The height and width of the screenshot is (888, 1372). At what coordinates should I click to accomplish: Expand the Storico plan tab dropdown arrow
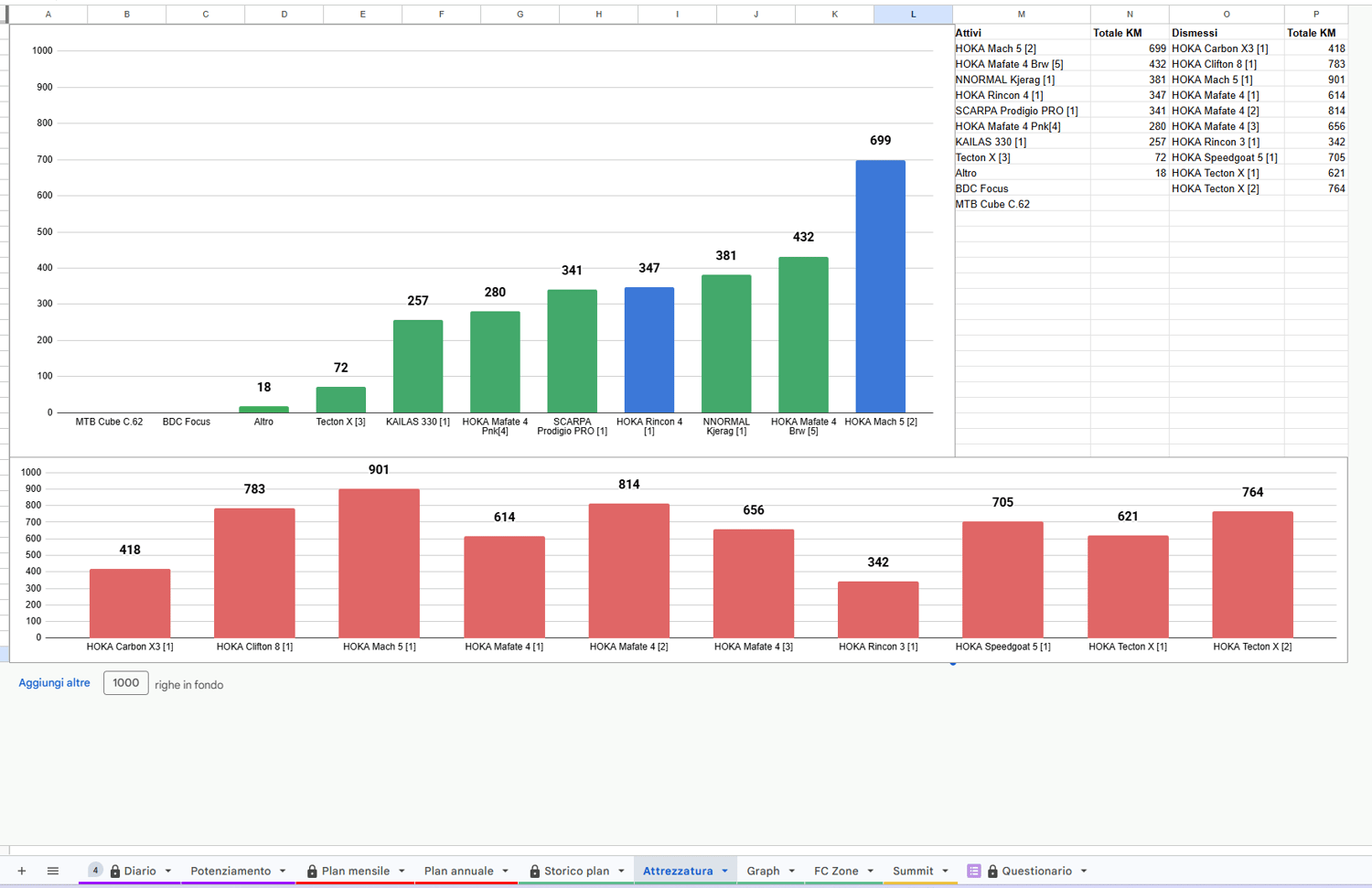tap(621, 872)
